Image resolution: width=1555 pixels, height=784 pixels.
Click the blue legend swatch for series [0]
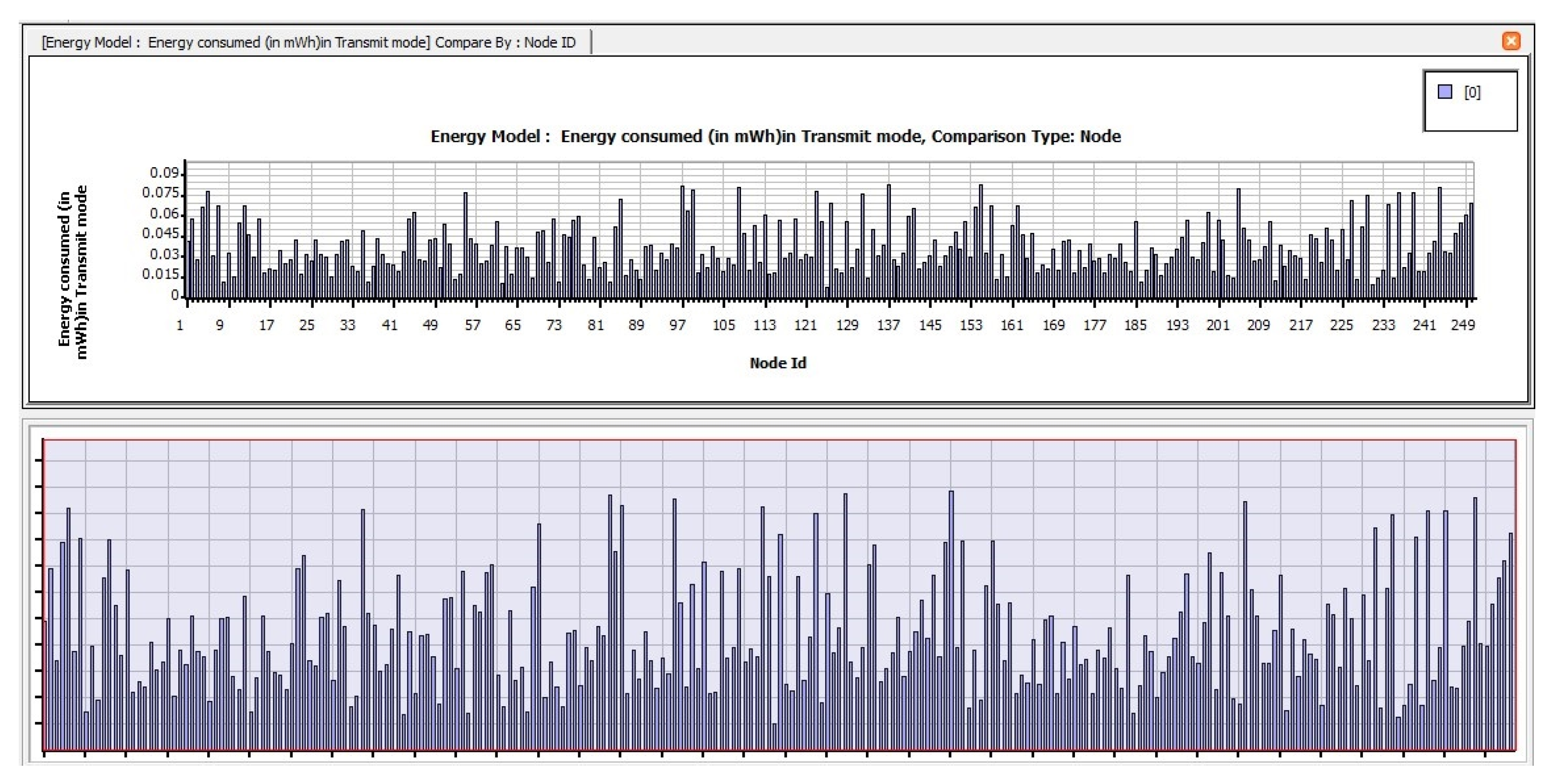click(1444, 92)
